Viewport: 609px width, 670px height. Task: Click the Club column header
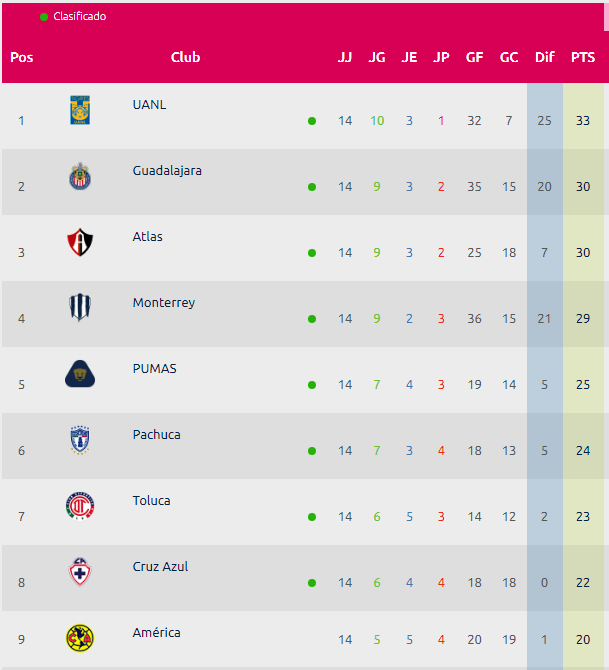click(185, 57)
